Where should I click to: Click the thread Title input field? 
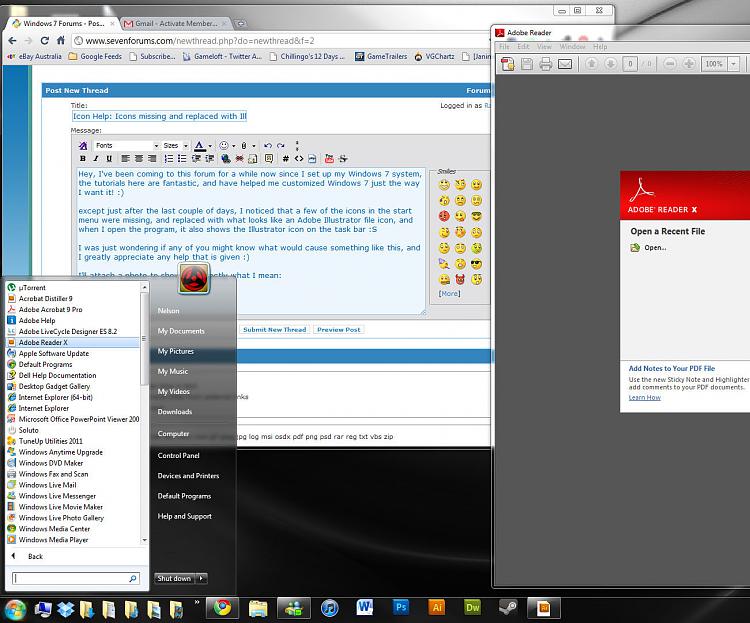pyautogui.click(x=159, y=116)
